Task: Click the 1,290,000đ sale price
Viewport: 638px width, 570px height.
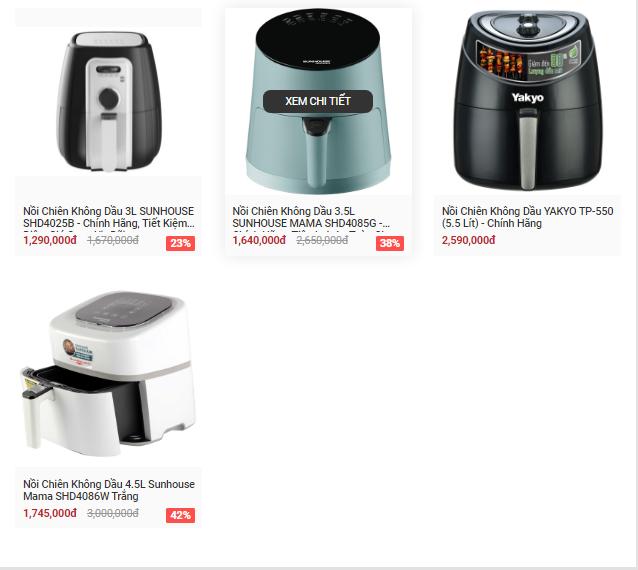Action: 50,240
